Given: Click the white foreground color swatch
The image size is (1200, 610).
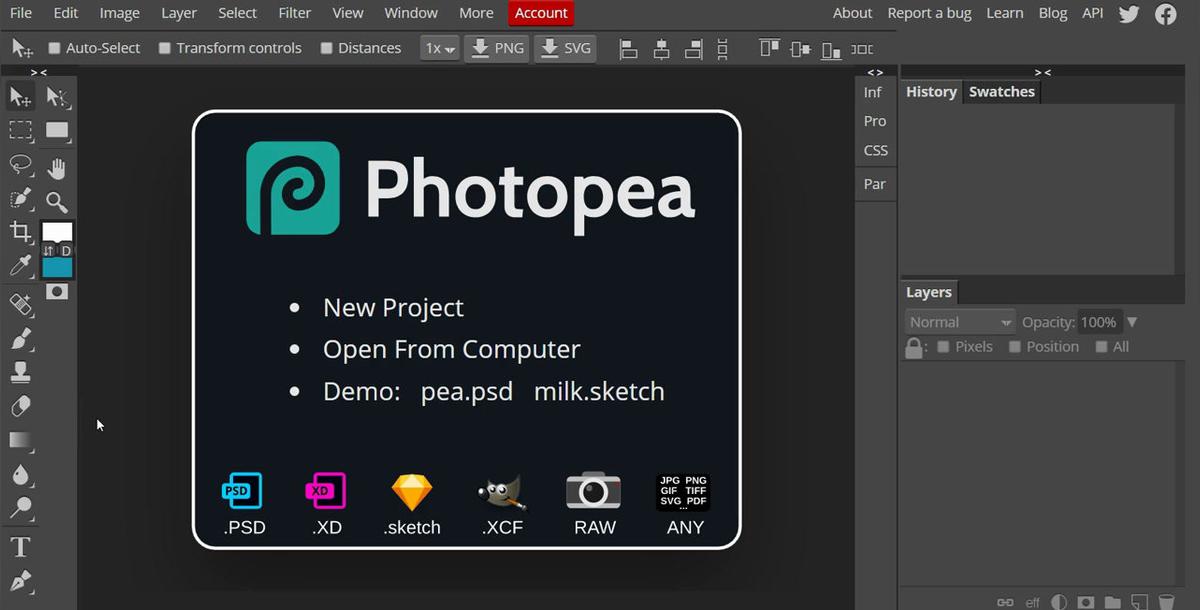Looking at the screenshot, I should pos(57,230).
